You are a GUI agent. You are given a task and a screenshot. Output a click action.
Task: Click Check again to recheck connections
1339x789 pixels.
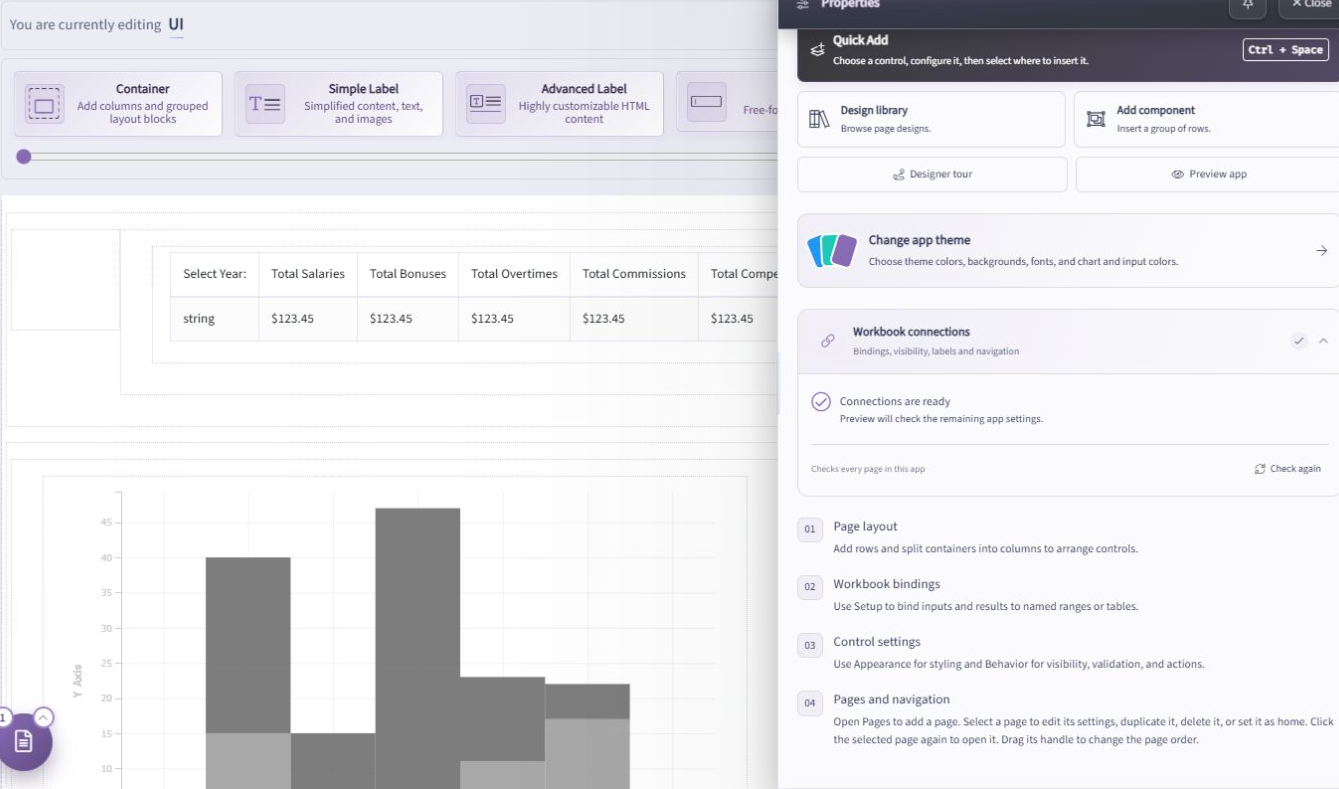click(1287, 468)
